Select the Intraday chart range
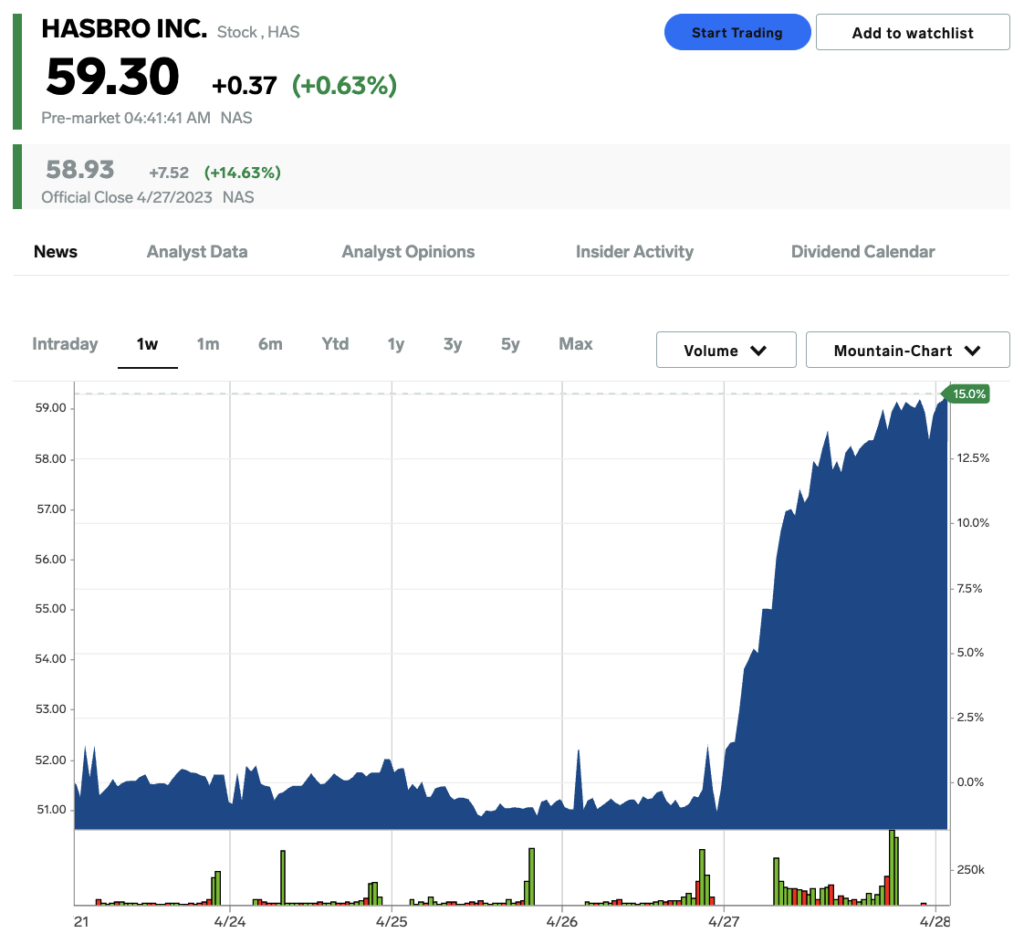 pos(65,344)
